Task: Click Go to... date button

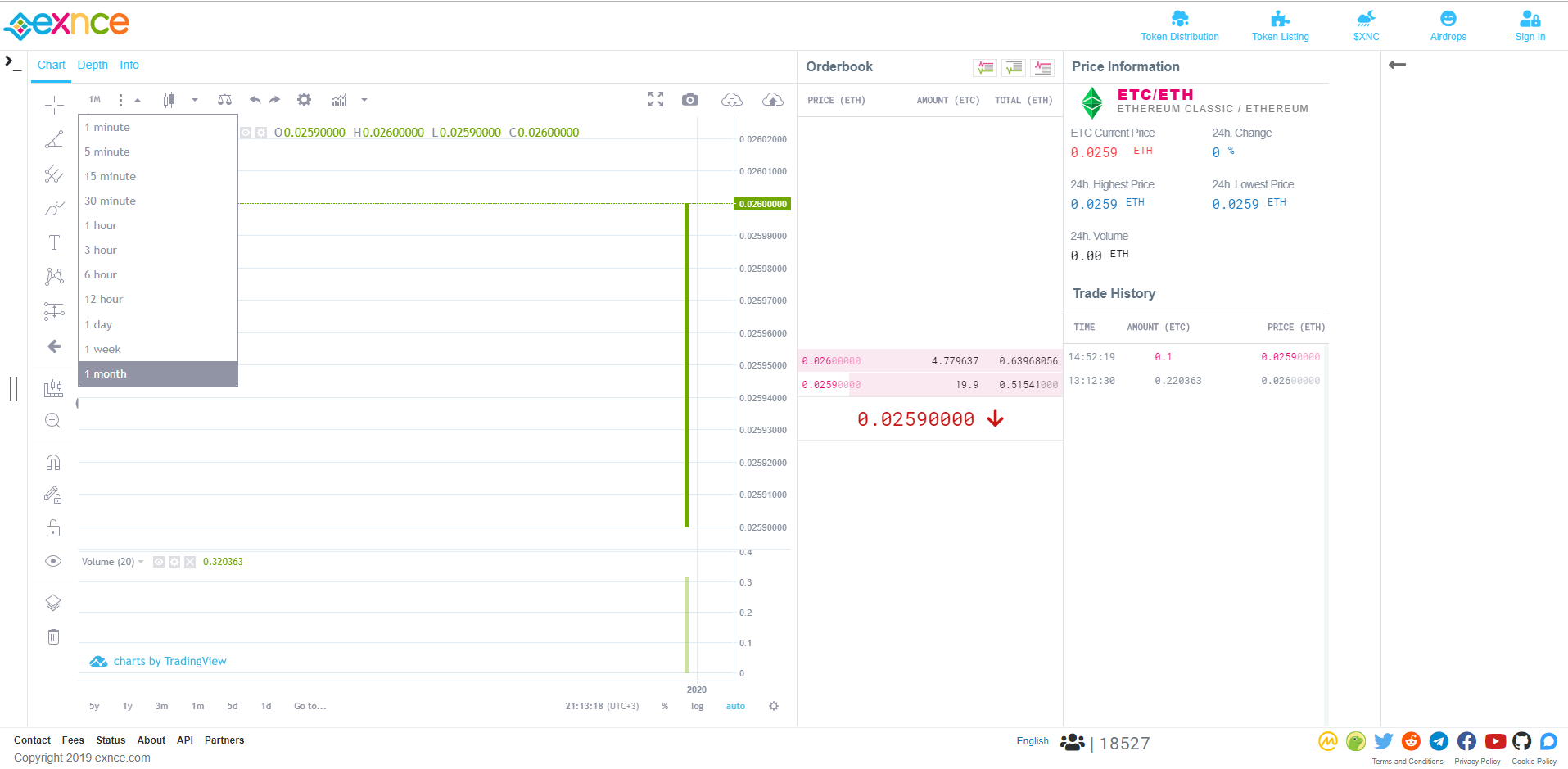Action: (x=310, y=706)
